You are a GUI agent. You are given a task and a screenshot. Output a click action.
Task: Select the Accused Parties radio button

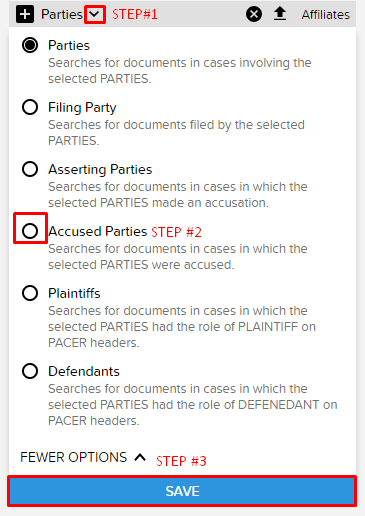click(x=30, y=231)
